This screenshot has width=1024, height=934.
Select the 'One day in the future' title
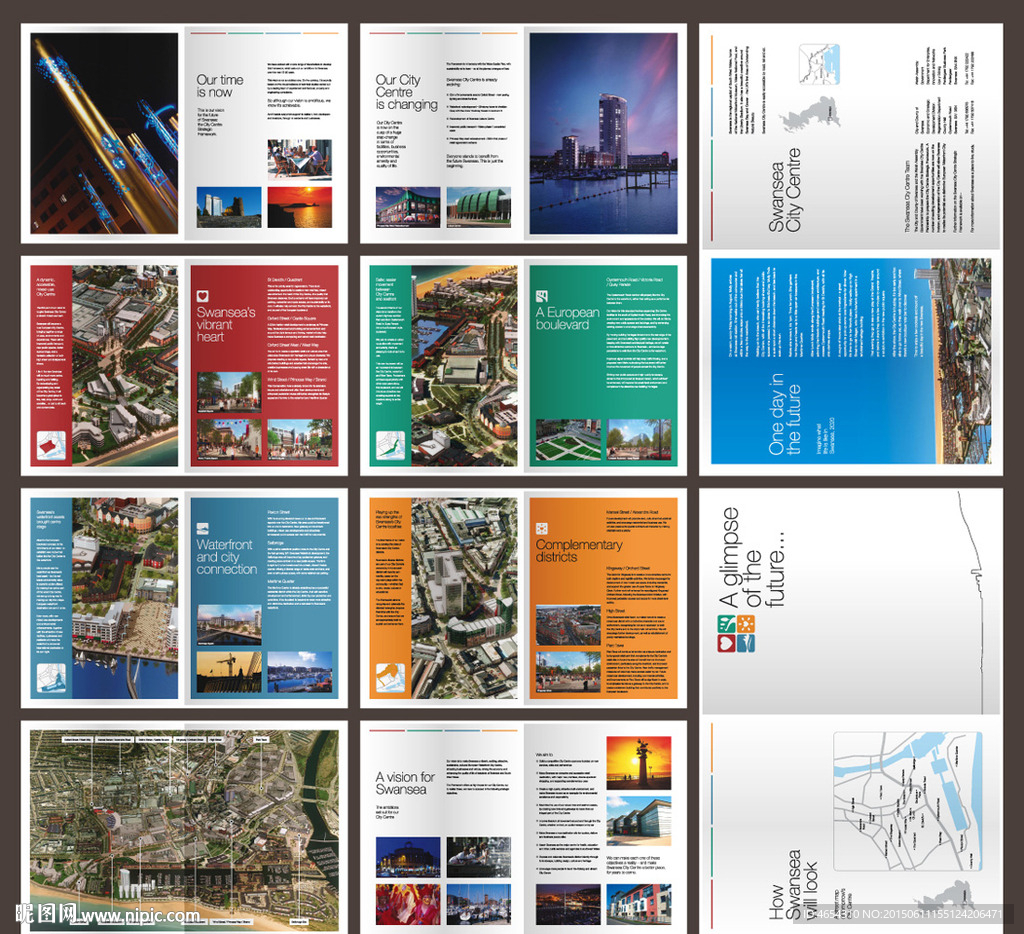click(784, 414)
